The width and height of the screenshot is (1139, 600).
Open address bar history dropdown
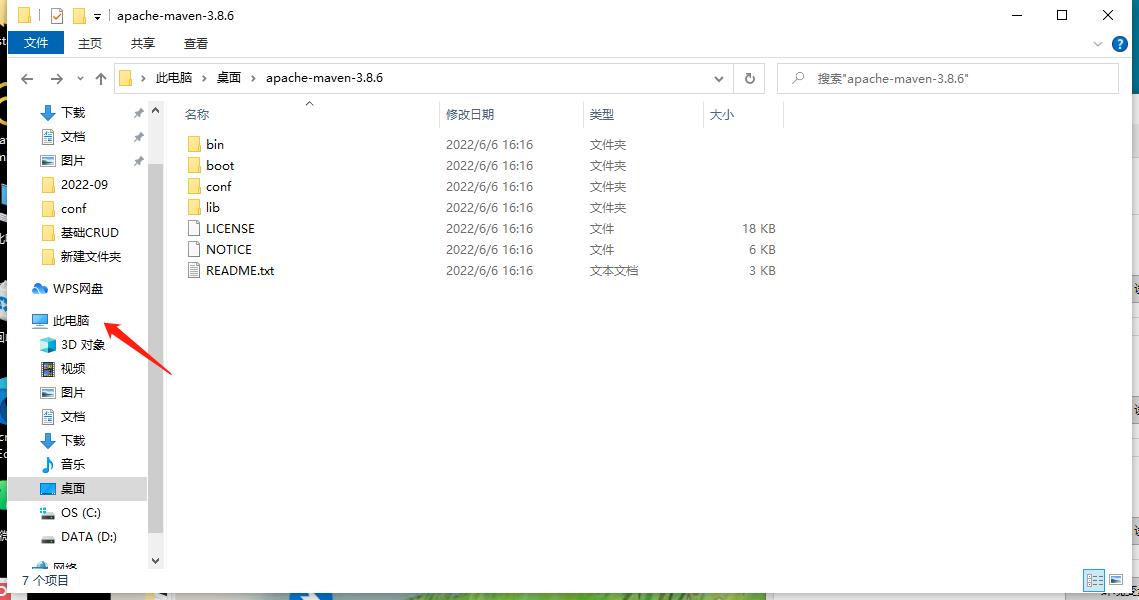pos(718,78)
